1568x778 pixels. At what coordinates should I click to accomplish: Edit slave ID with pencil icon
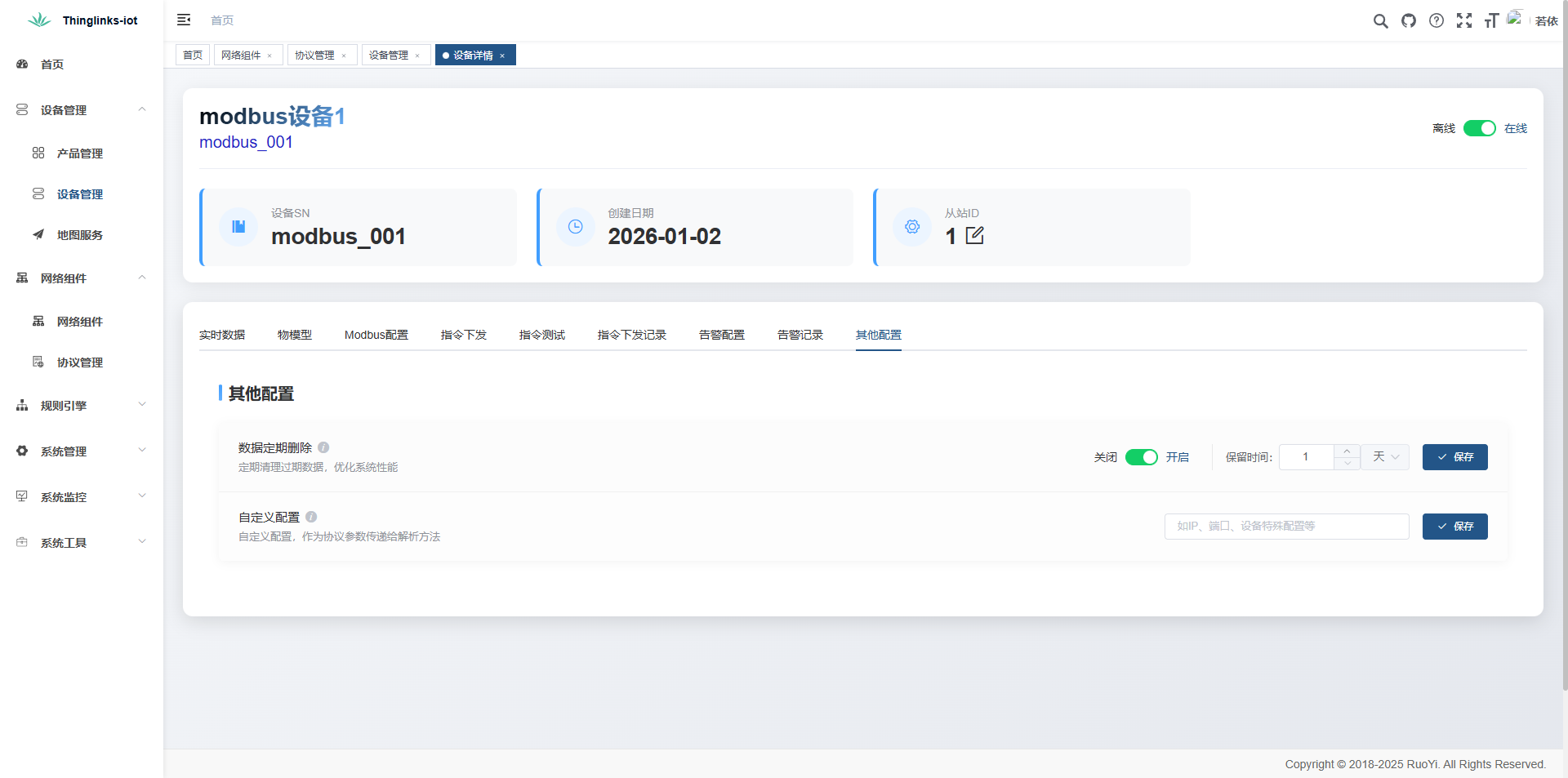tap(974, 236)
